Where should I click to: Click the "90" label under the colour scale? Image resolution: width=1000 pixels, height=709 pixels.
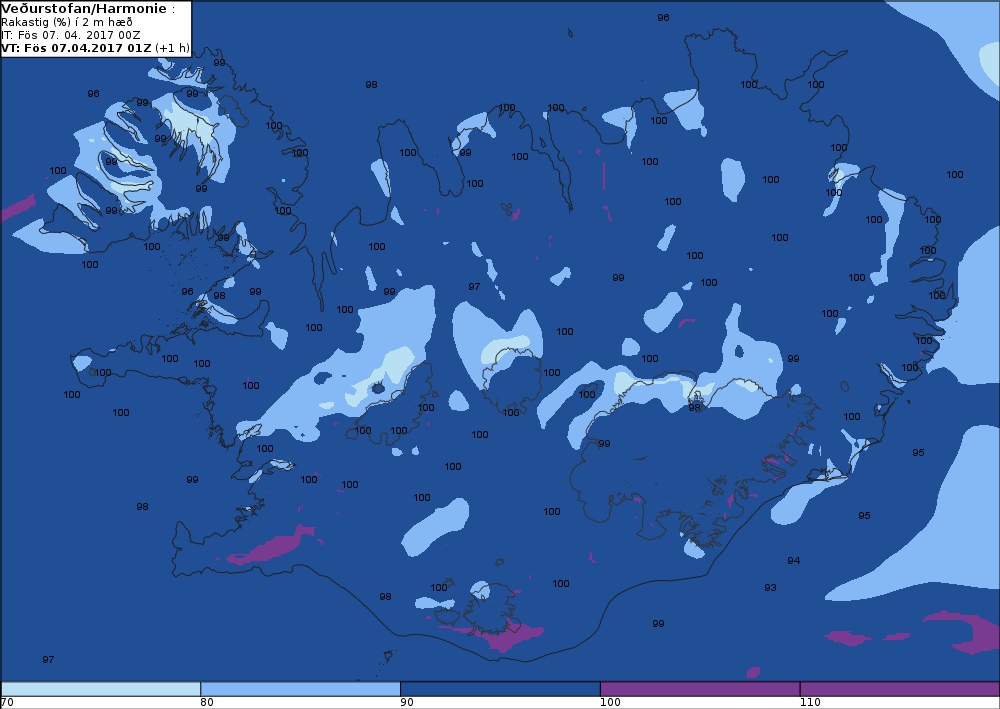406,703
